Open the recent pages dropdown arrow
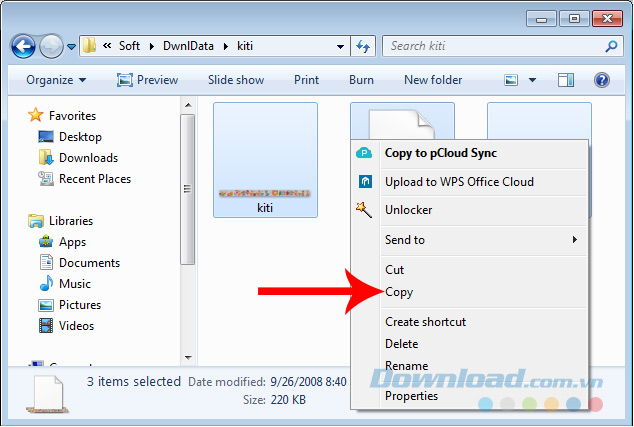This screenshot has width=634, height=427. point(72,47)
